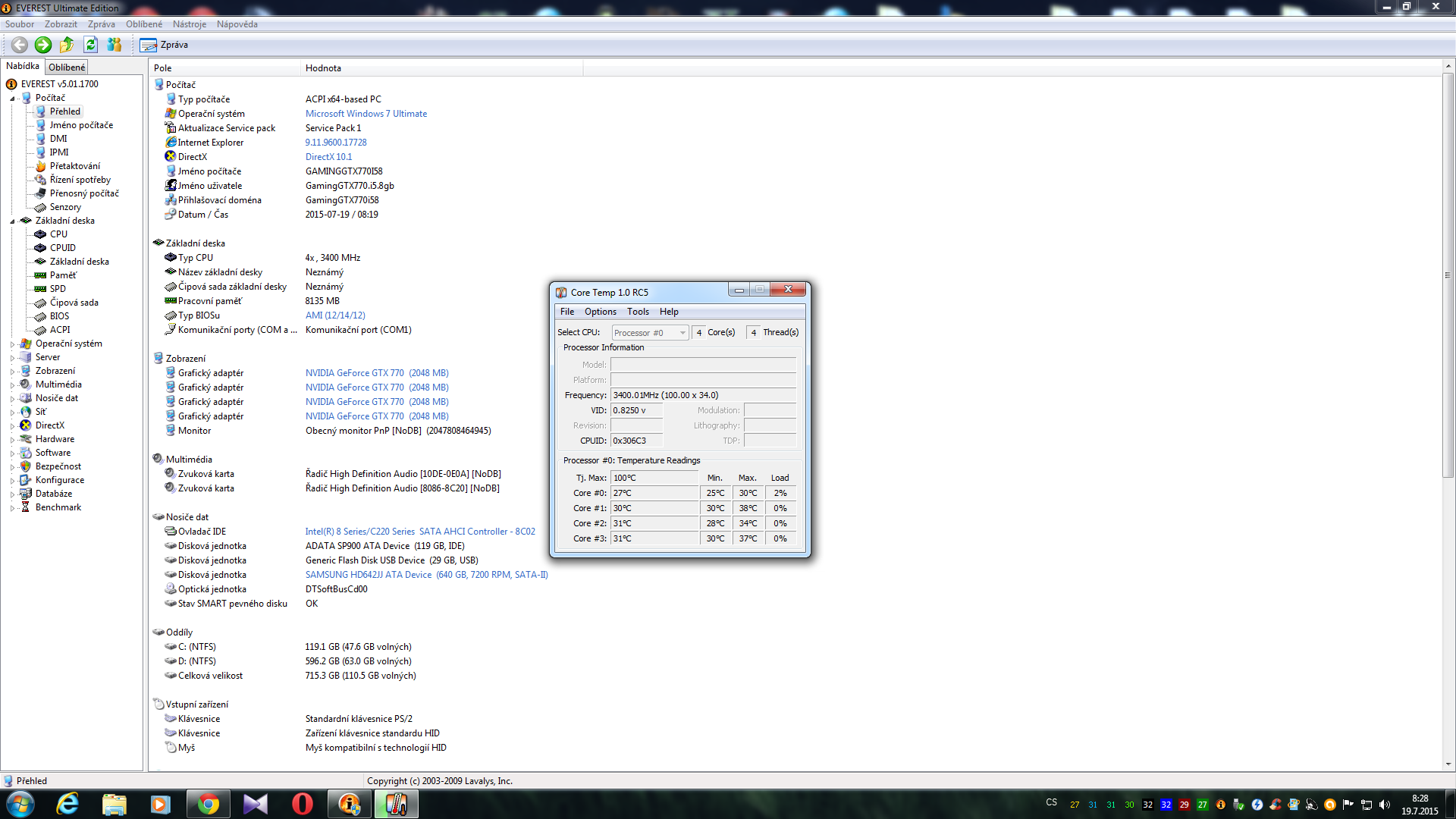Click the Refresh toolbar icon
This screenshot has height=819, width=1456.
(90, 45)
